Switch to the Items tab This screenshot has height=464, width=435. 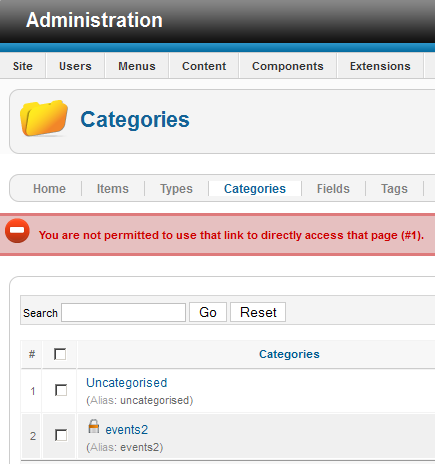(x=113, y=189)
